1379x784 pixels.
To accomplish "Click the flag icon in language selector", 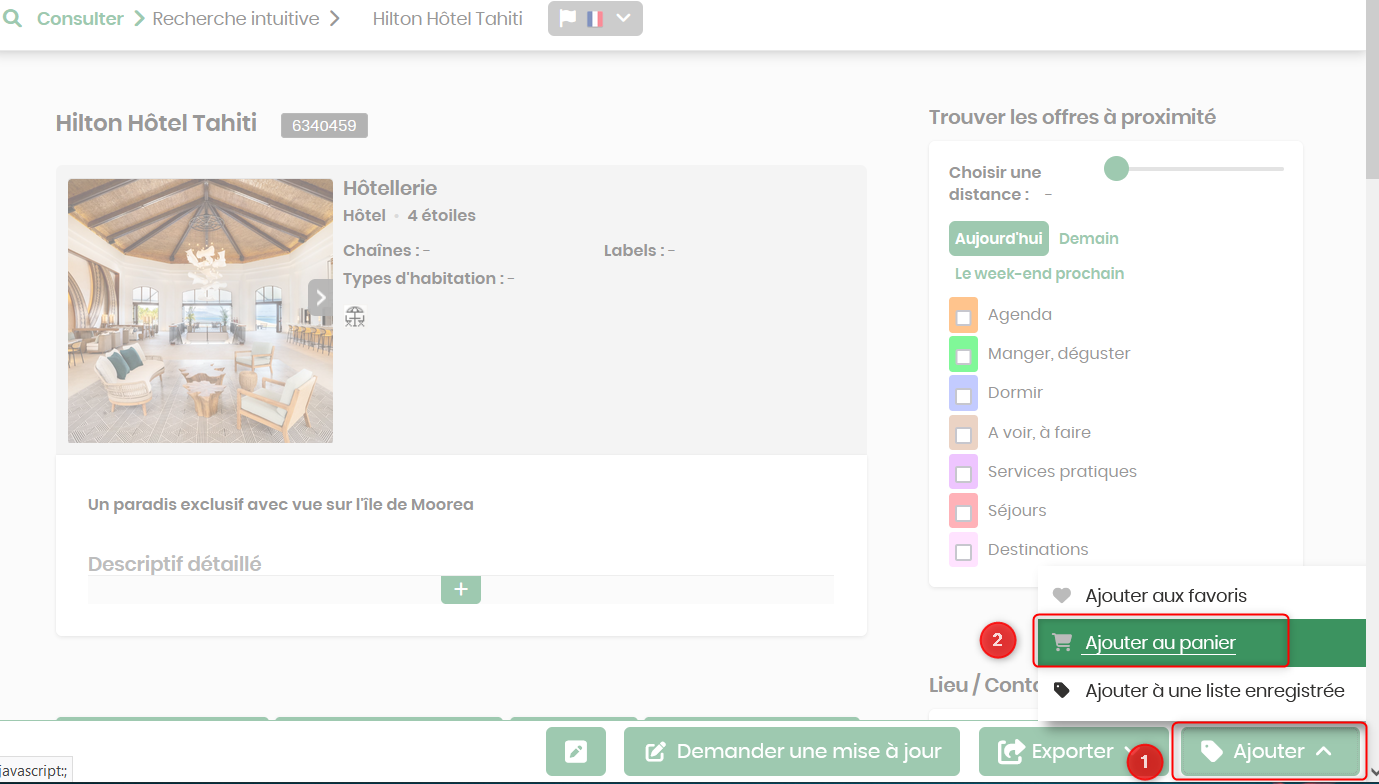I will click(569, 19).
